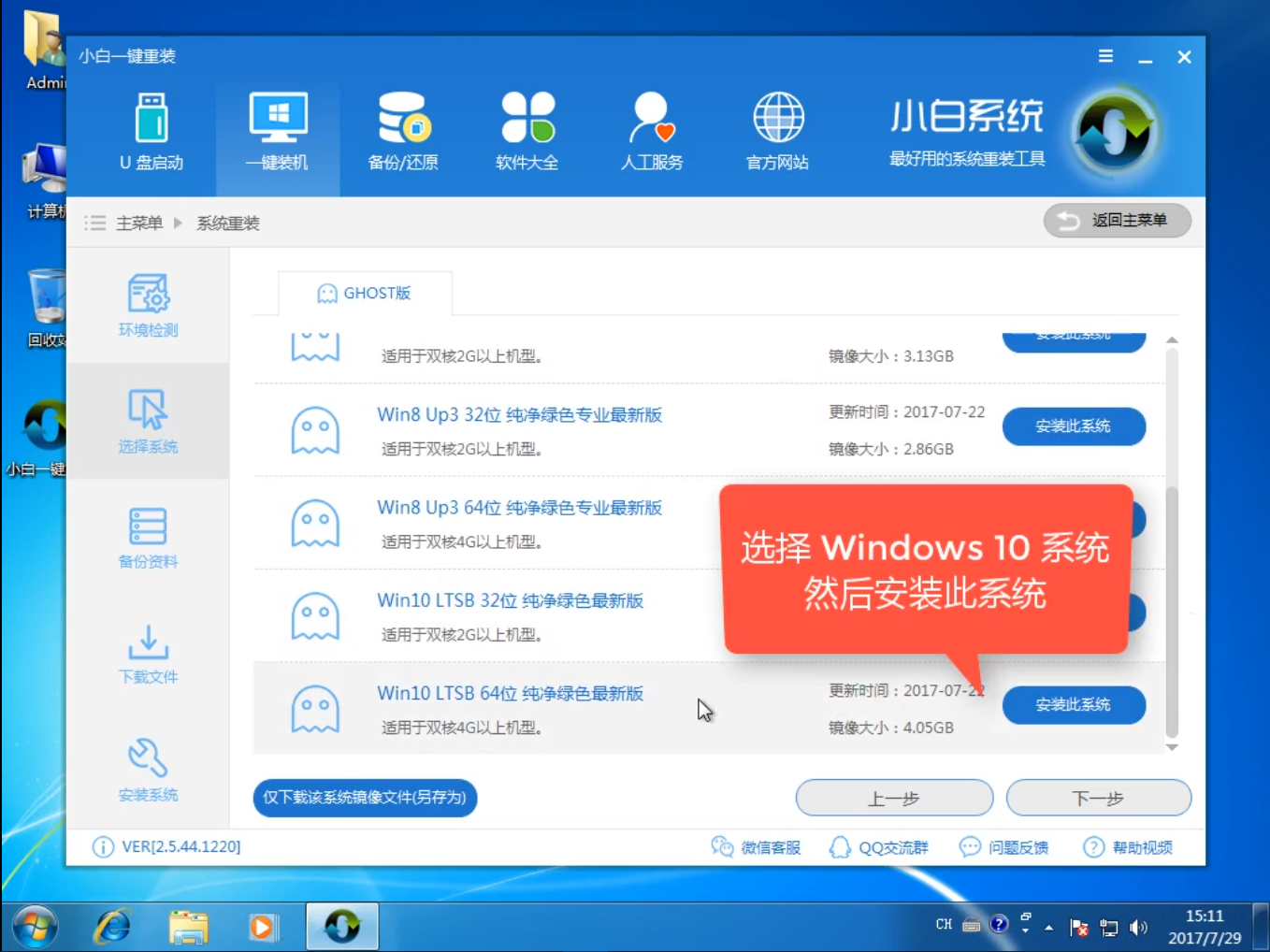
Task: Click the CH language indicator
Action: [x=944, y=924]
